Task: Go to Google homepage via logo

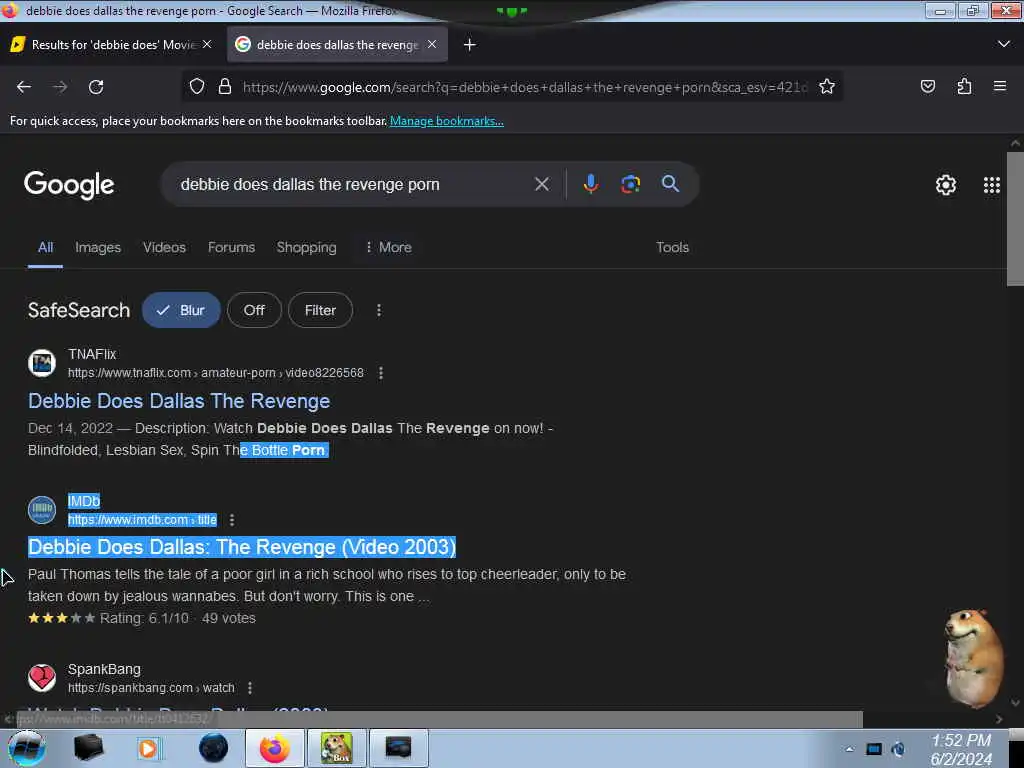Action: click(69, 185)
